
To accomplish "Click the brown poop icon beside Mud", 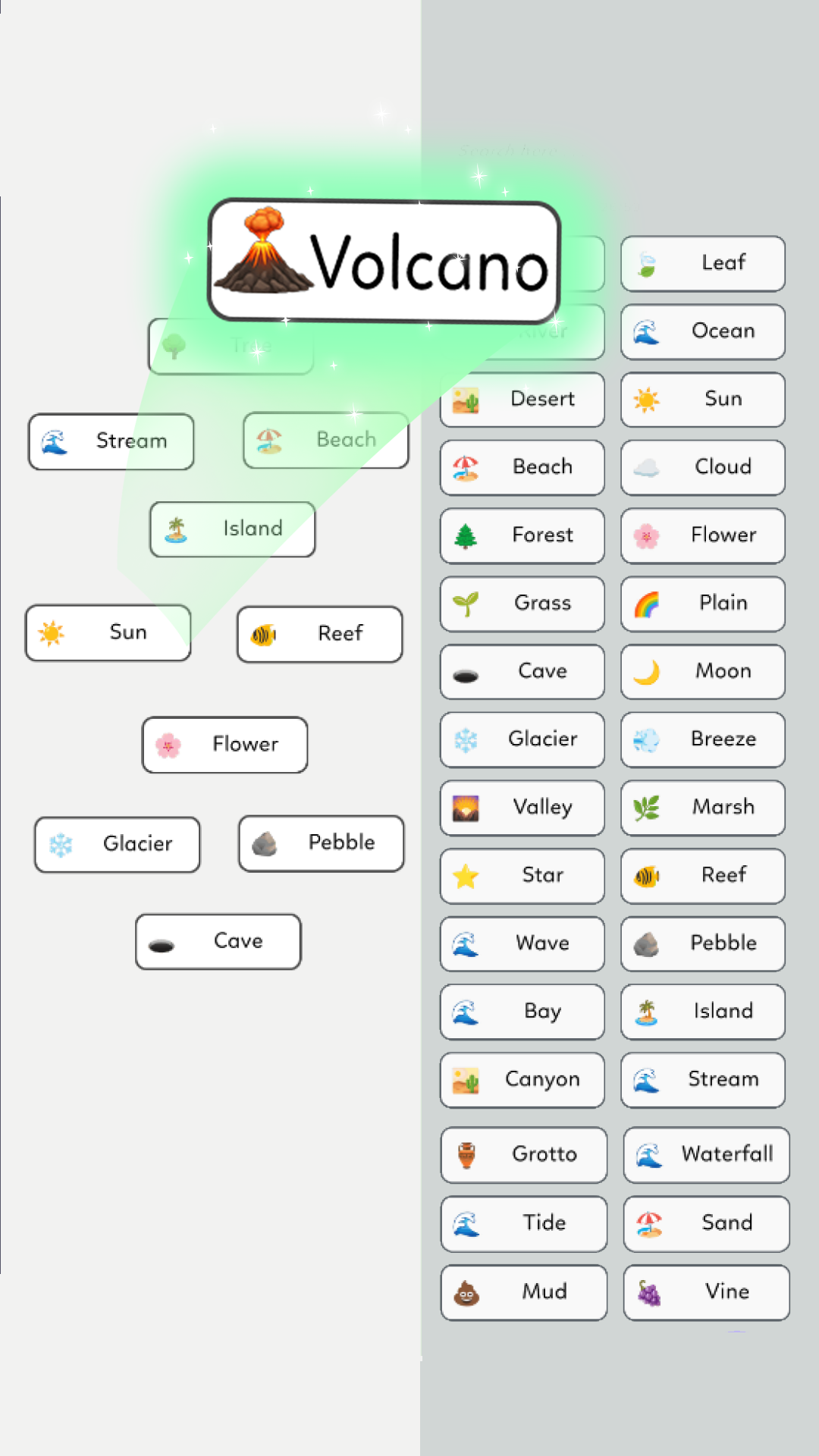I will 467,1293.
